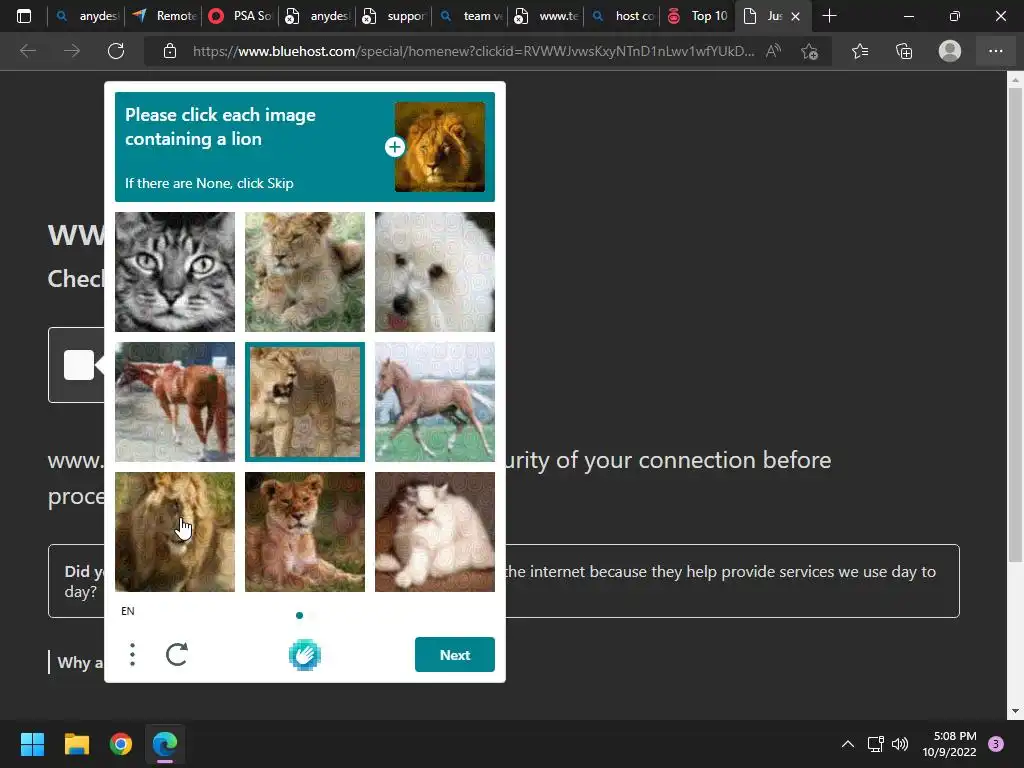The image size is (1024, 768).
Task: Select the running foal image
Action: (435, 402)
